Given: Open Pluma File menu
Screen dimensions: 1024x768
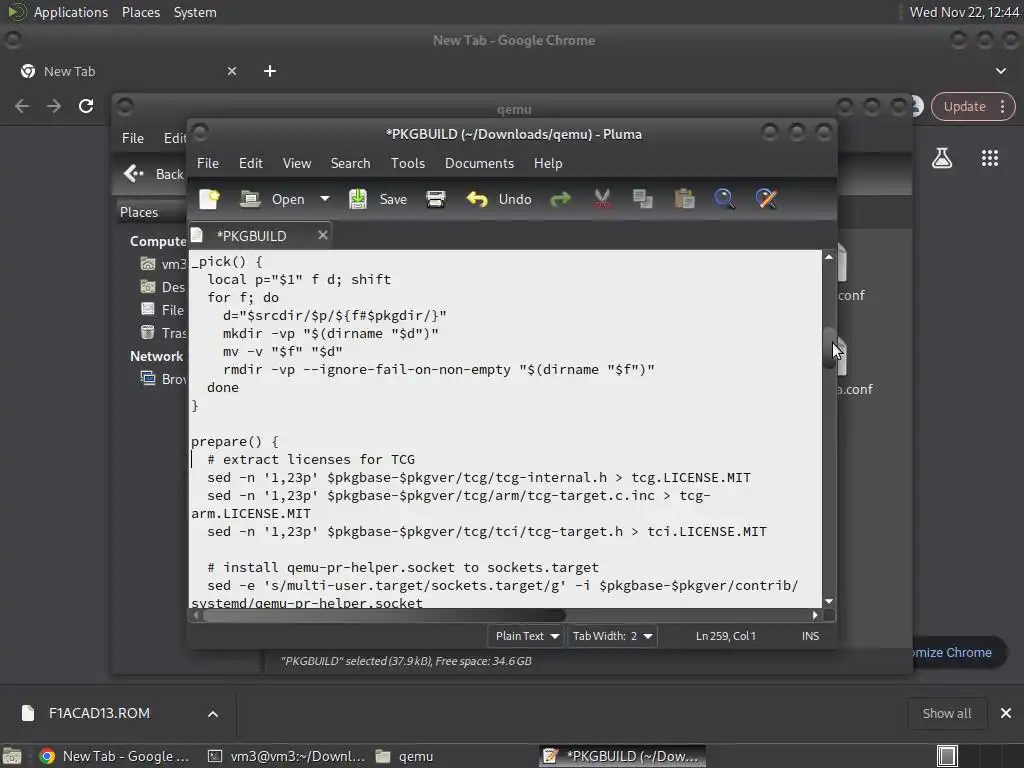Looking at the screenshot, I should pos(208,163).
